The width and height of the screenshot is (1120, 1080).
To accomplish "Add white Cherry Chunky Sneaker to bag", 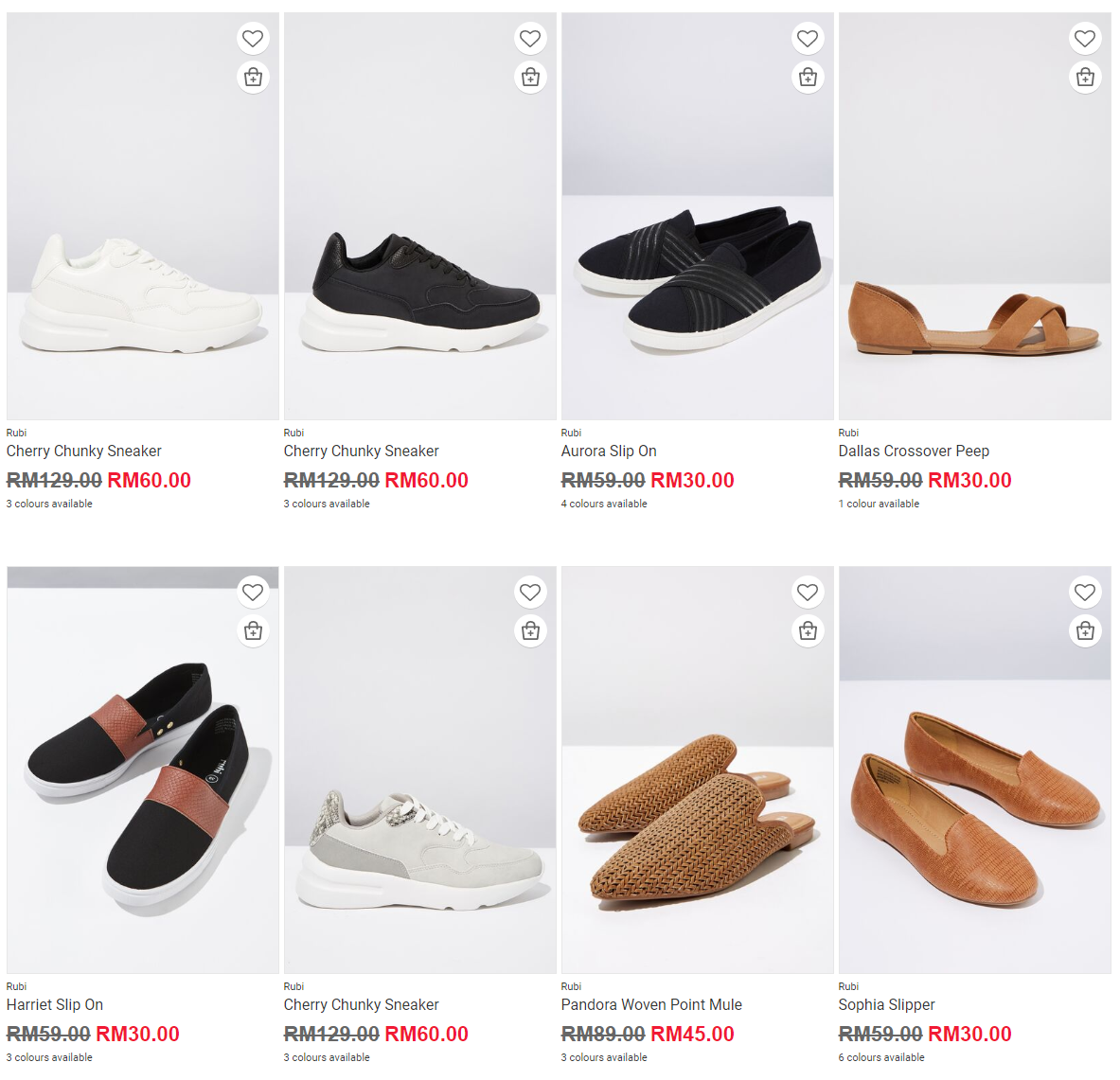I will (253, 78).
